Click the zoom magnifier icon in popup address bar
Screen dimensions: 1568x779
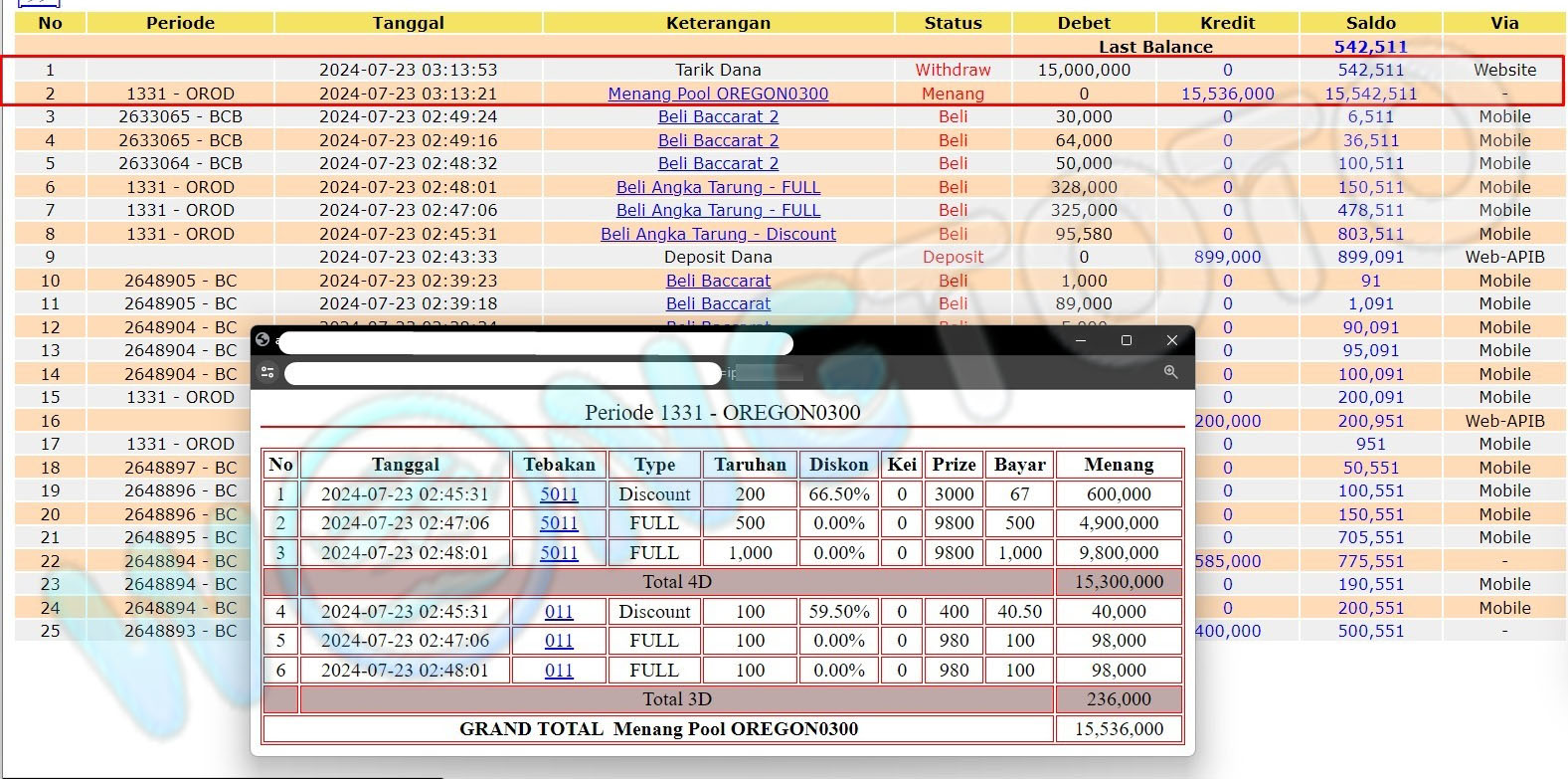click(x=1170, y=372)
